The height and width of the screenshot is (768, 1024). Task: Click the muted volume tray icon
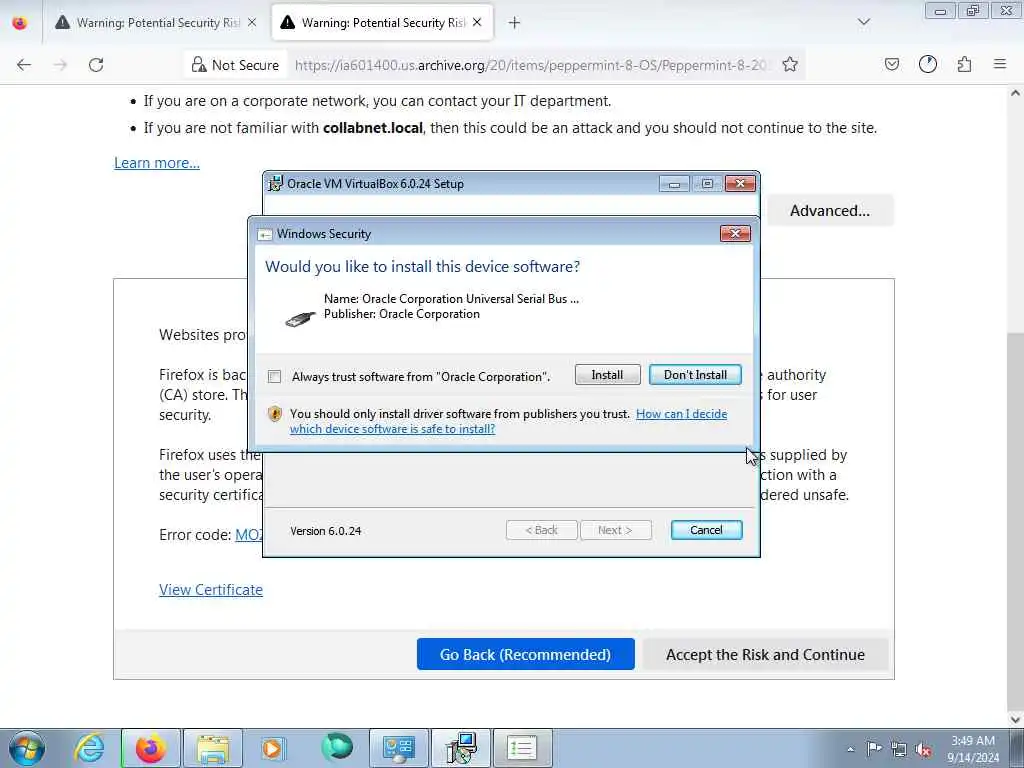(x=923, y=749)
